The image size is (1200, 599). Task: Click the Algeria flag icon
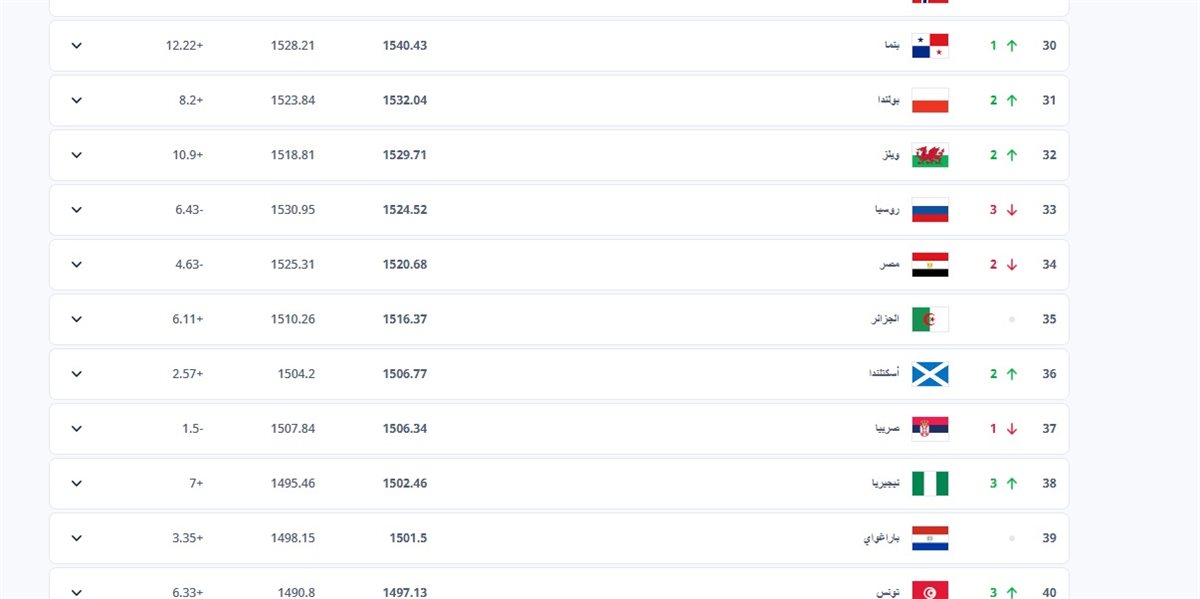[929, 319]
